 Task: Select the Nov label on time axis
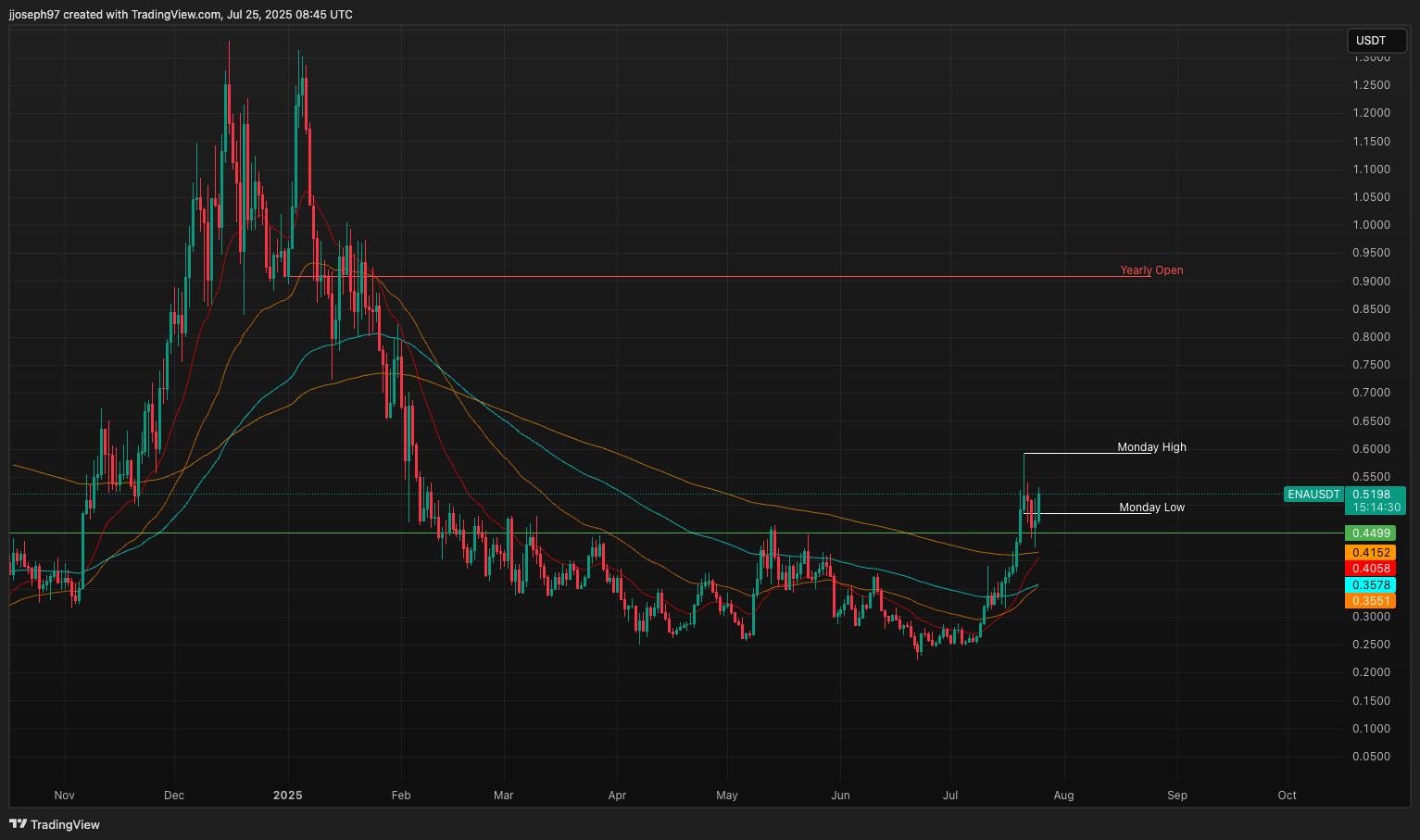pyautogui.click(x=64, y=796)
